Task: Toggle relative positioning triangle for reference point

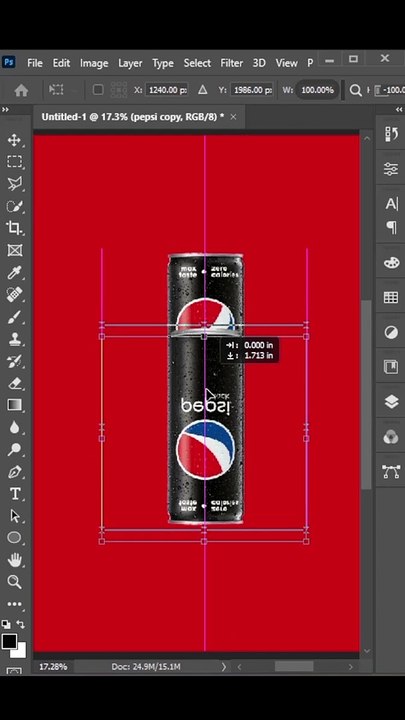Action: pos(202,90)
